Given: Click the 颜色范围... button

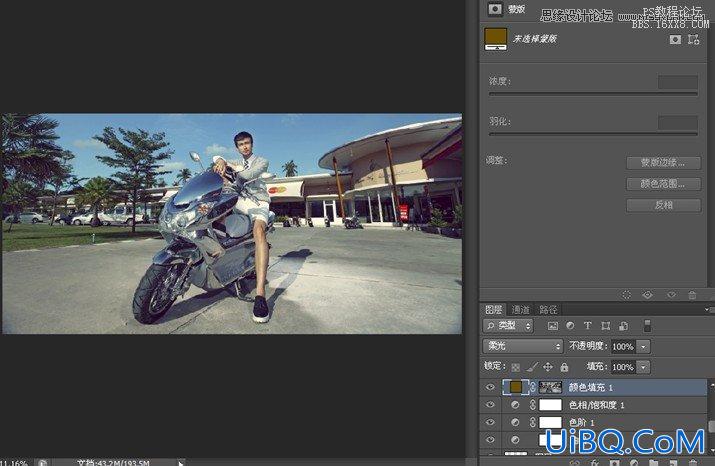Looking at the screenshot, I should [663, 184].
